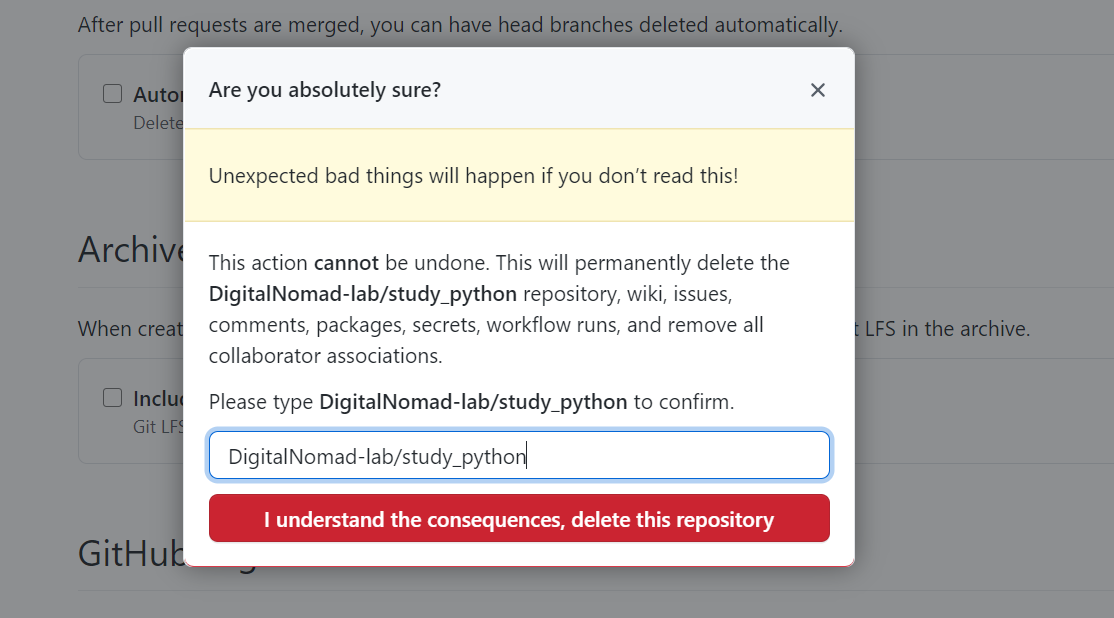This screenshot has width=1114, height=618.
Task: Close the confirmation dialog with the X
Action: coord(817,90)
